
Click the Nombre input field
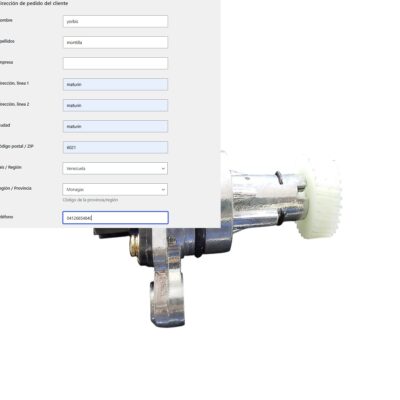click(x=115, y=21)
